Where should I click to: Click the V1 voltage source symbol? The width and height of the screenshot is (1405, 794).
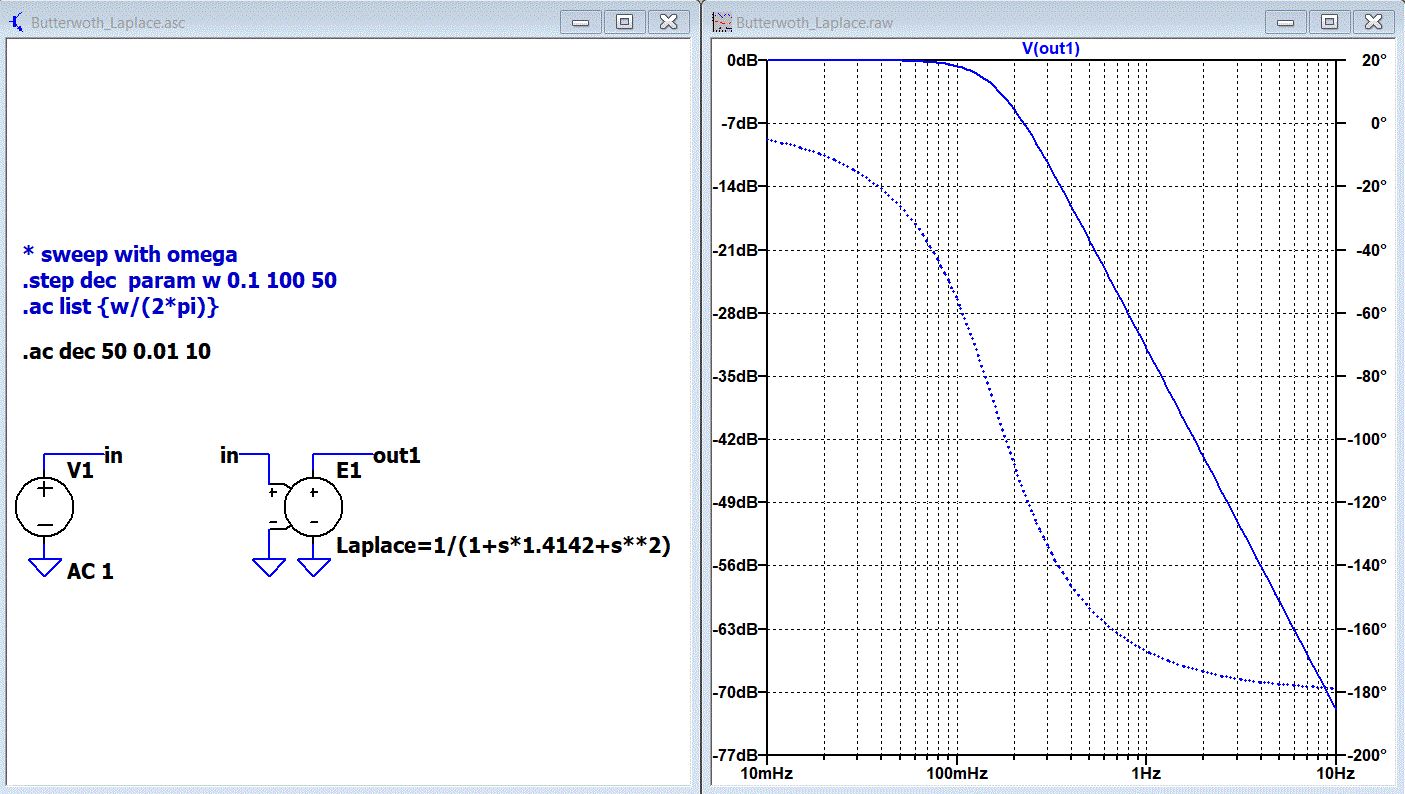click(44, 507)
